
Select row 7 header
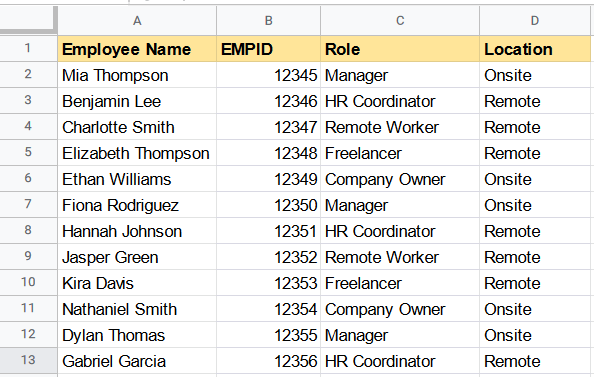point(28,205)
